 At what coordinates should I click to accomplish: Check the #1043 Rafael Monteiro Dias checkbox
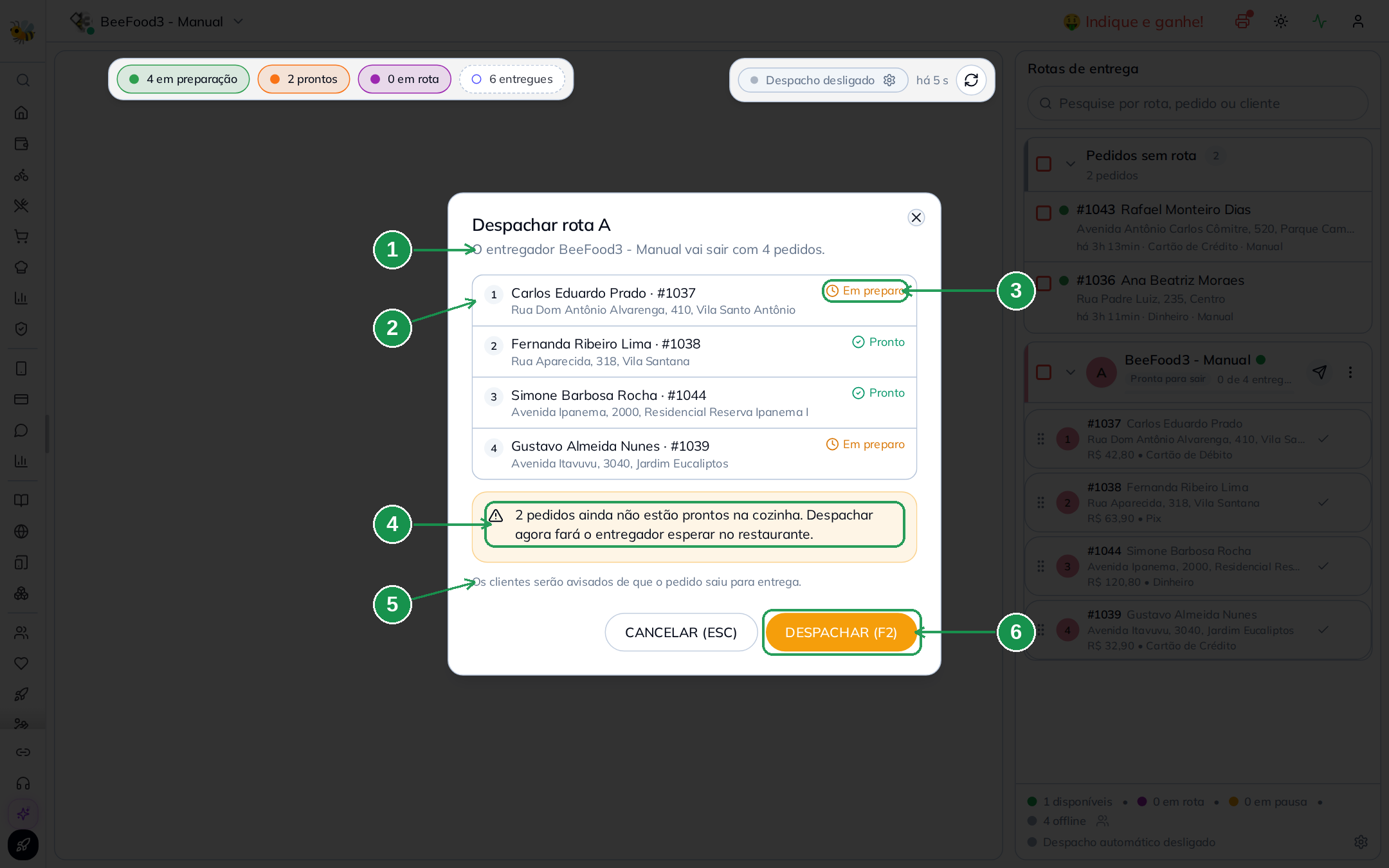tap(1044, 213)
